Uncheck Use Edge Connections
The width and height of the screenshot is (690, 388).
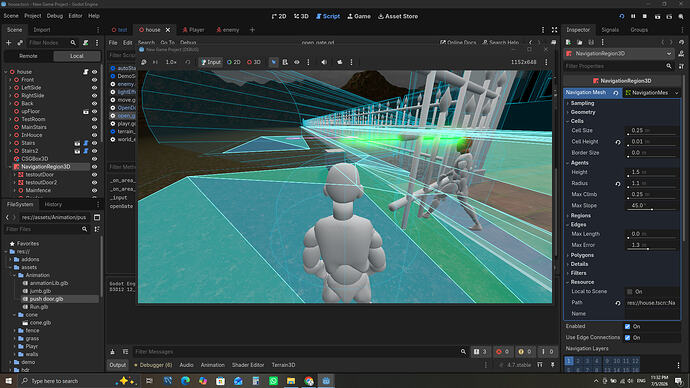tap(628, 337)
